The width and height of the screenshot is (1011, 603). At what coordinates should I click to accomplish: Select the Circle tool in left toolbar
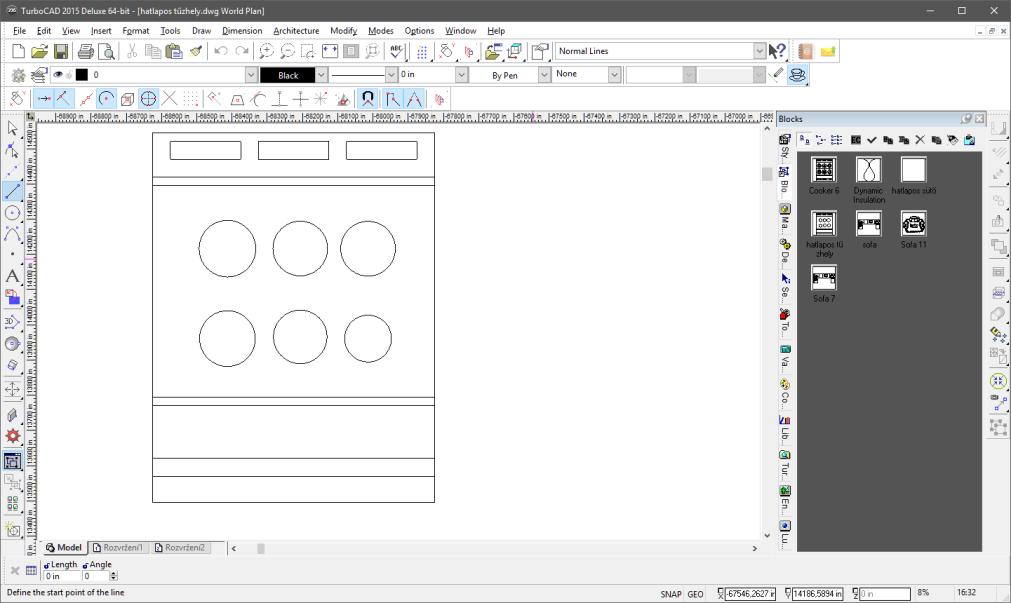[12, 212]
